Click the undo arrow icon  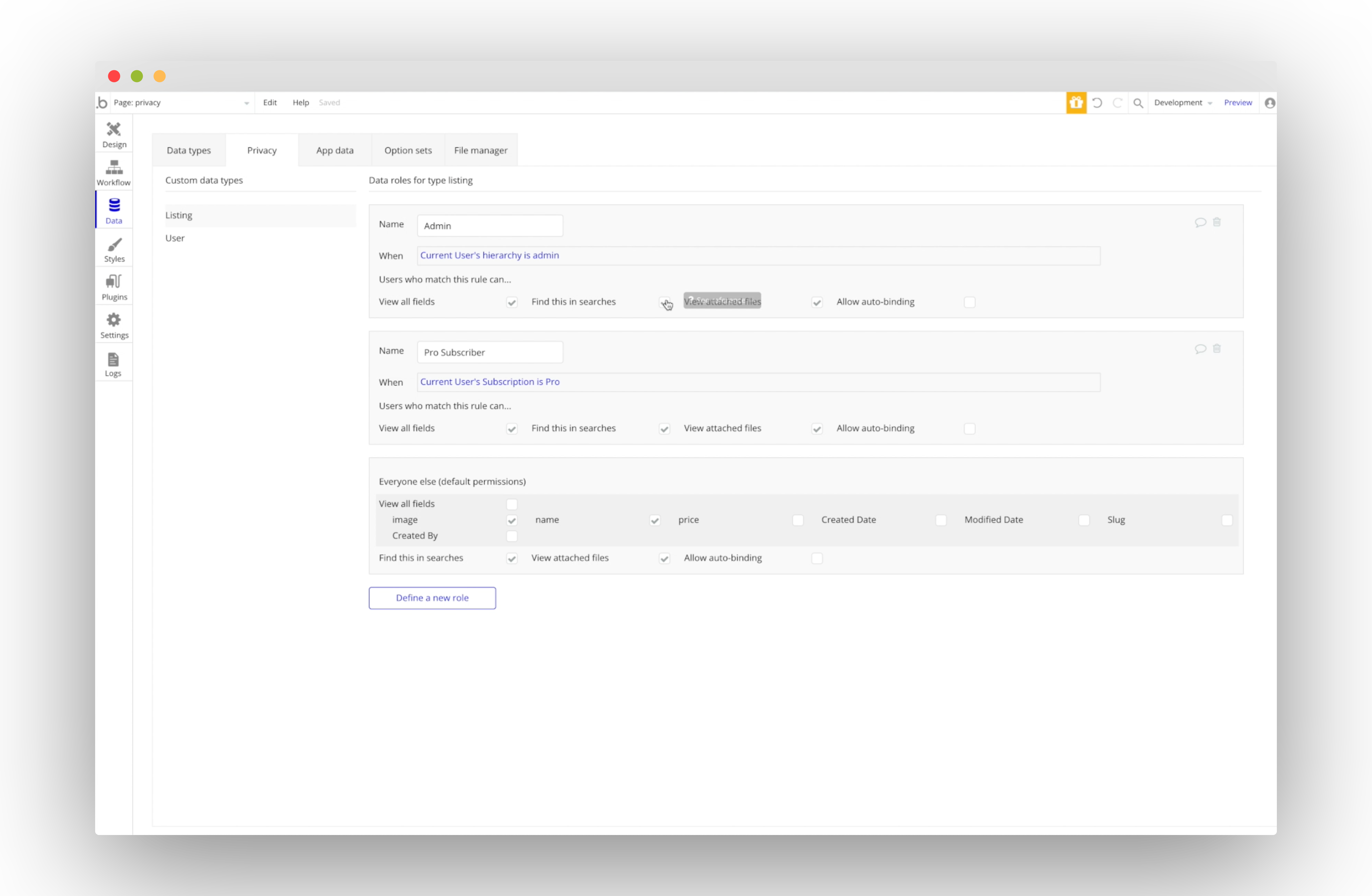(x=1097, y=103)
